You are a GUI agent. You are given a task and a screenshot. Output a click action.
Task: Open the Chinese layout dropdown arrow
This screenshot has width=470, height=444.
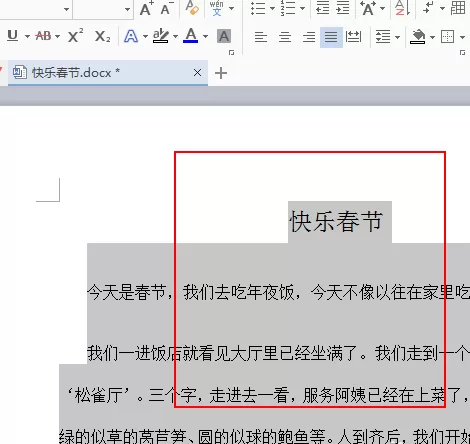383,8
